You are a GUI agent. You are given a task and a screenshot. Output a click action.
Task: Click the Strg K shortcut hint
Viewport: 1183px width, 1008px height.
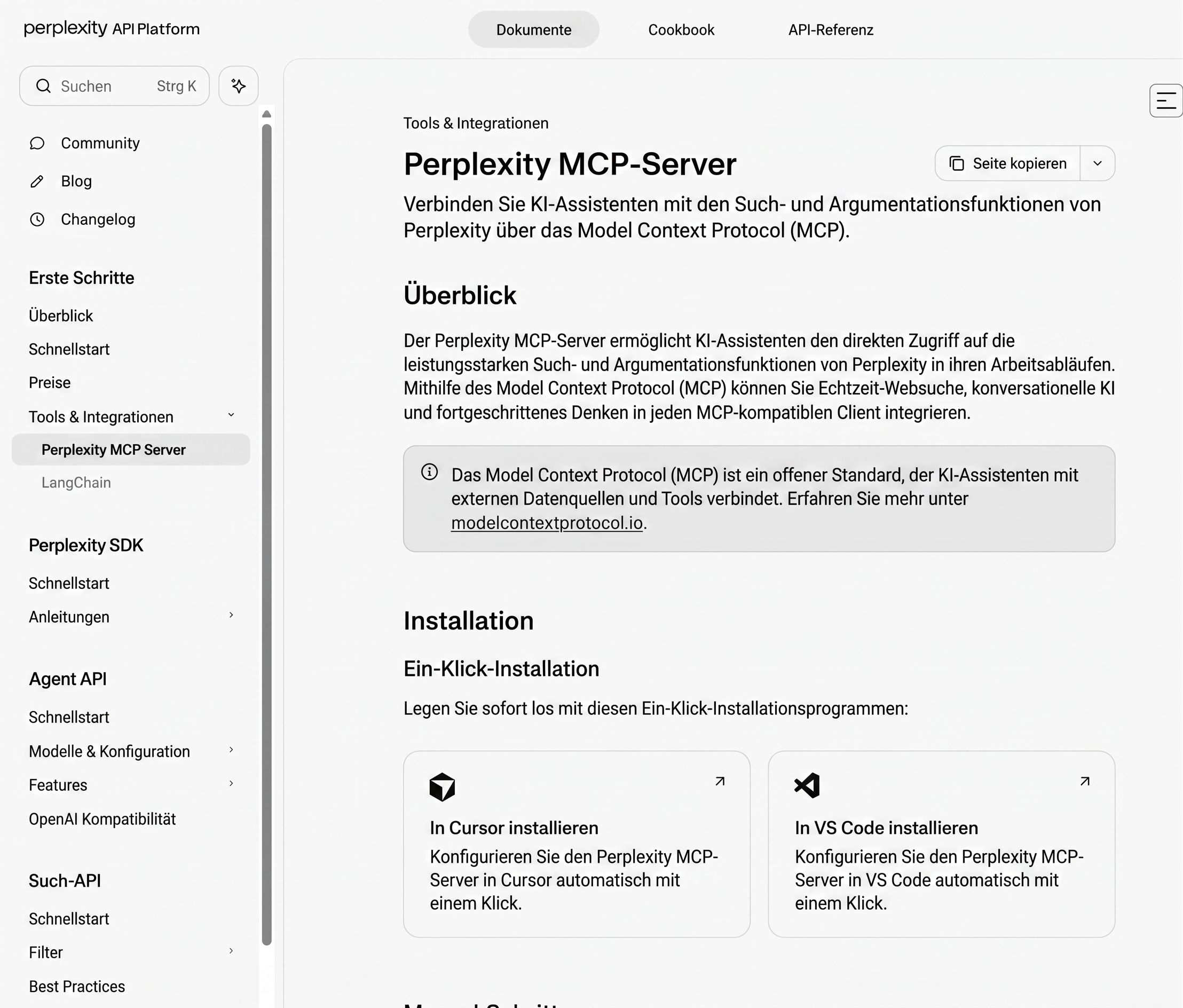point(176,86)
